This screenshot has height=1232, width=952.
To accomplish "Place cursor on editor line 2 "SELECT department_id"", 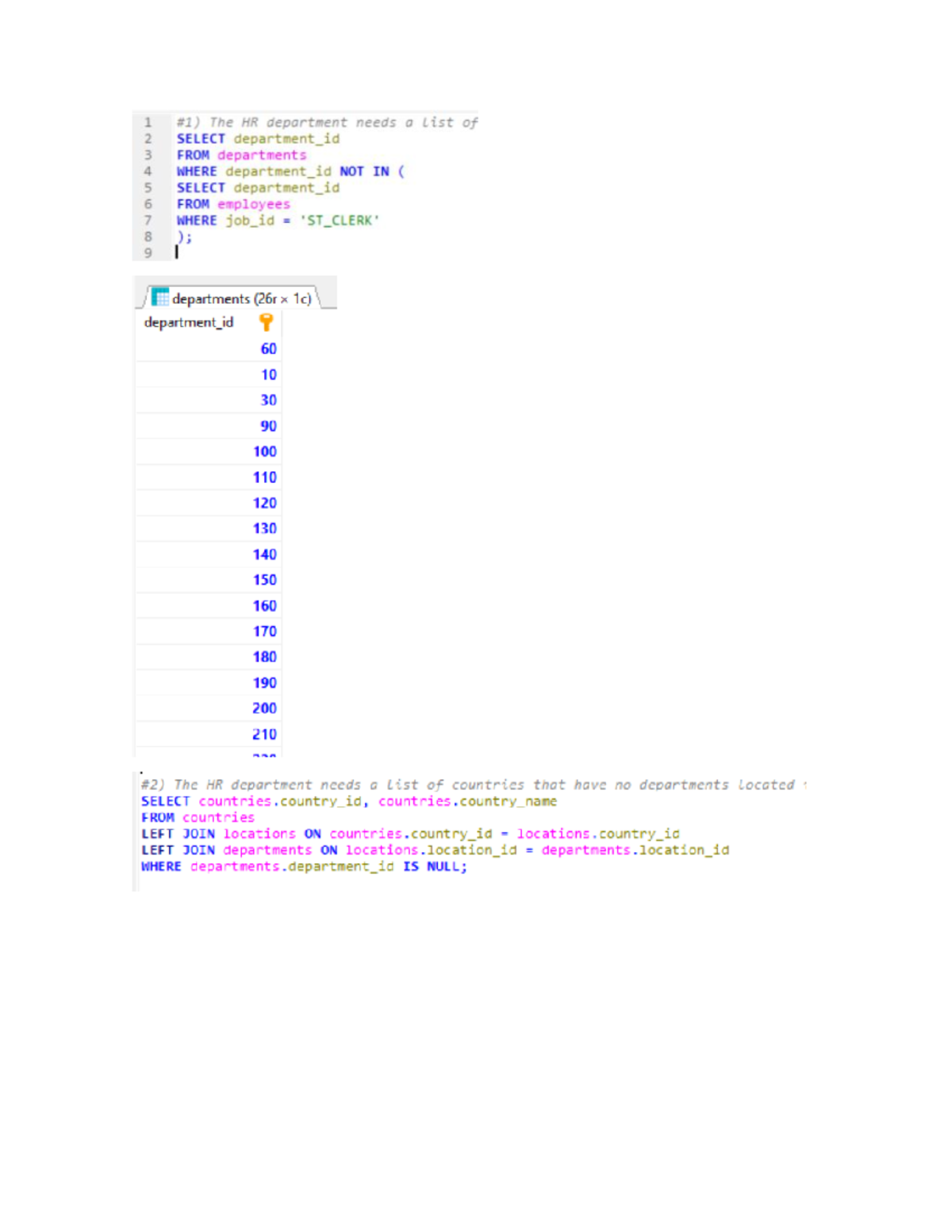I will (258, 139).
